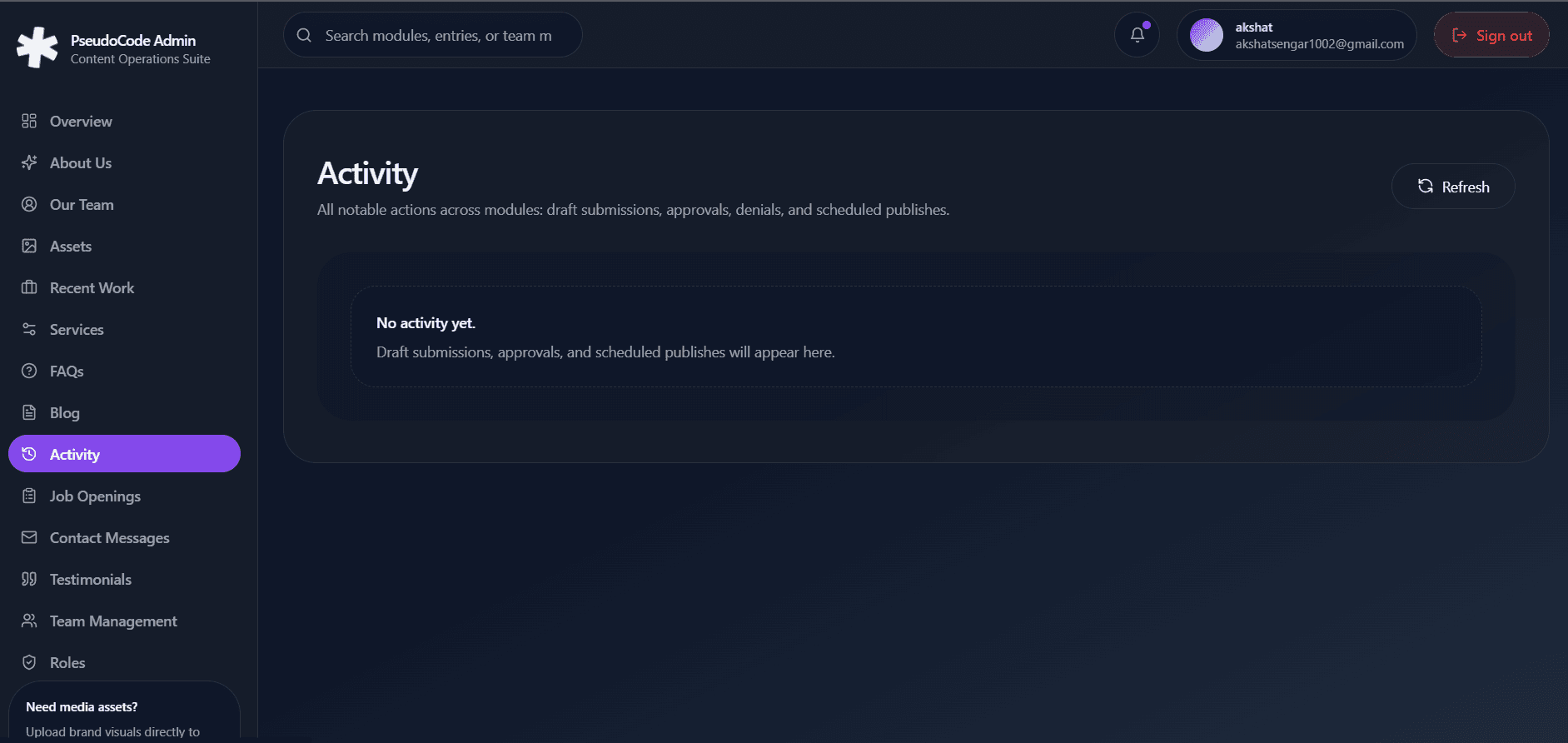This screenshot has width=1568, height=743.
Task: Click the Overview grid icon
Action: pos(29,121)
